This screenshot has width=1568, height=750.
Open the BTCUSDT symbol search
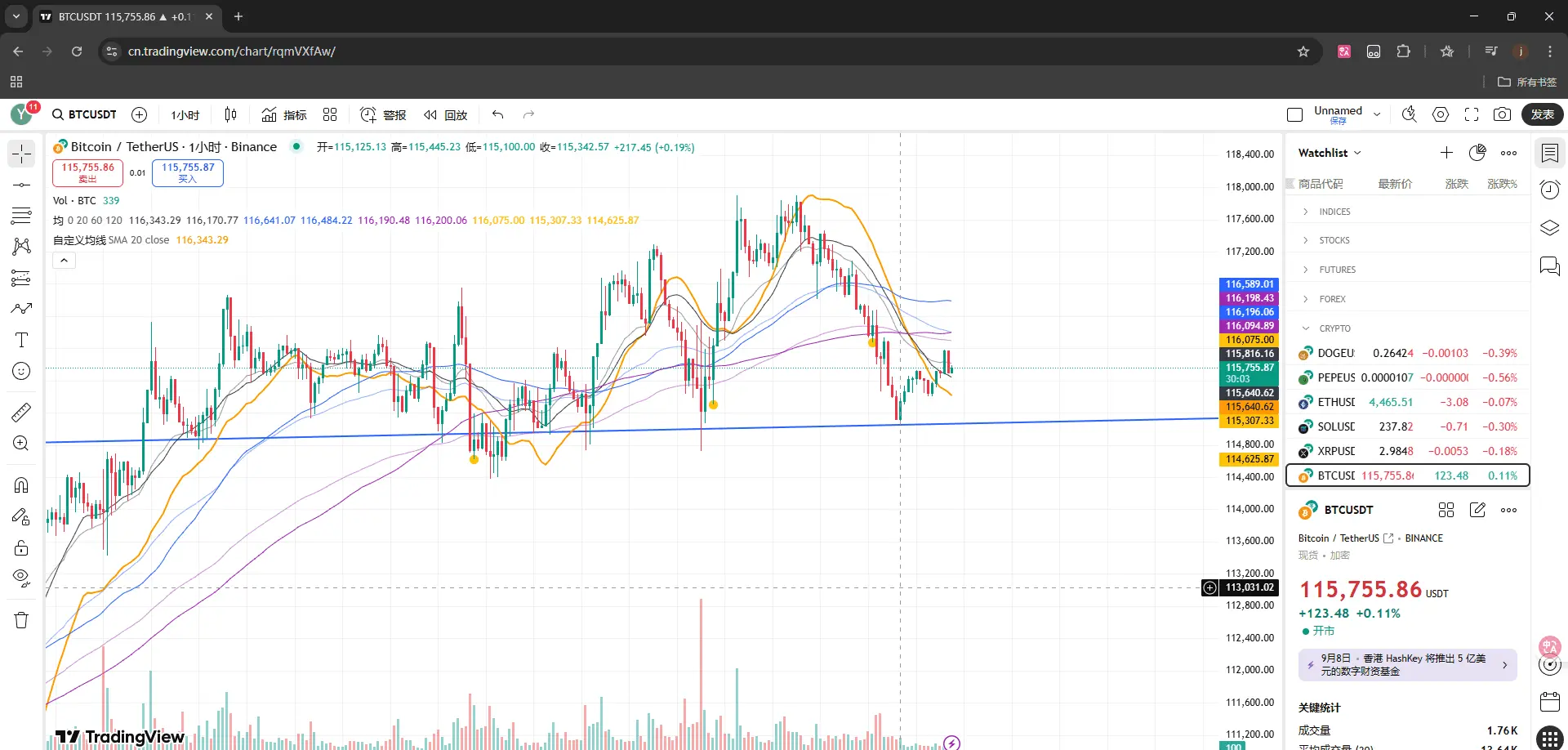85,114
